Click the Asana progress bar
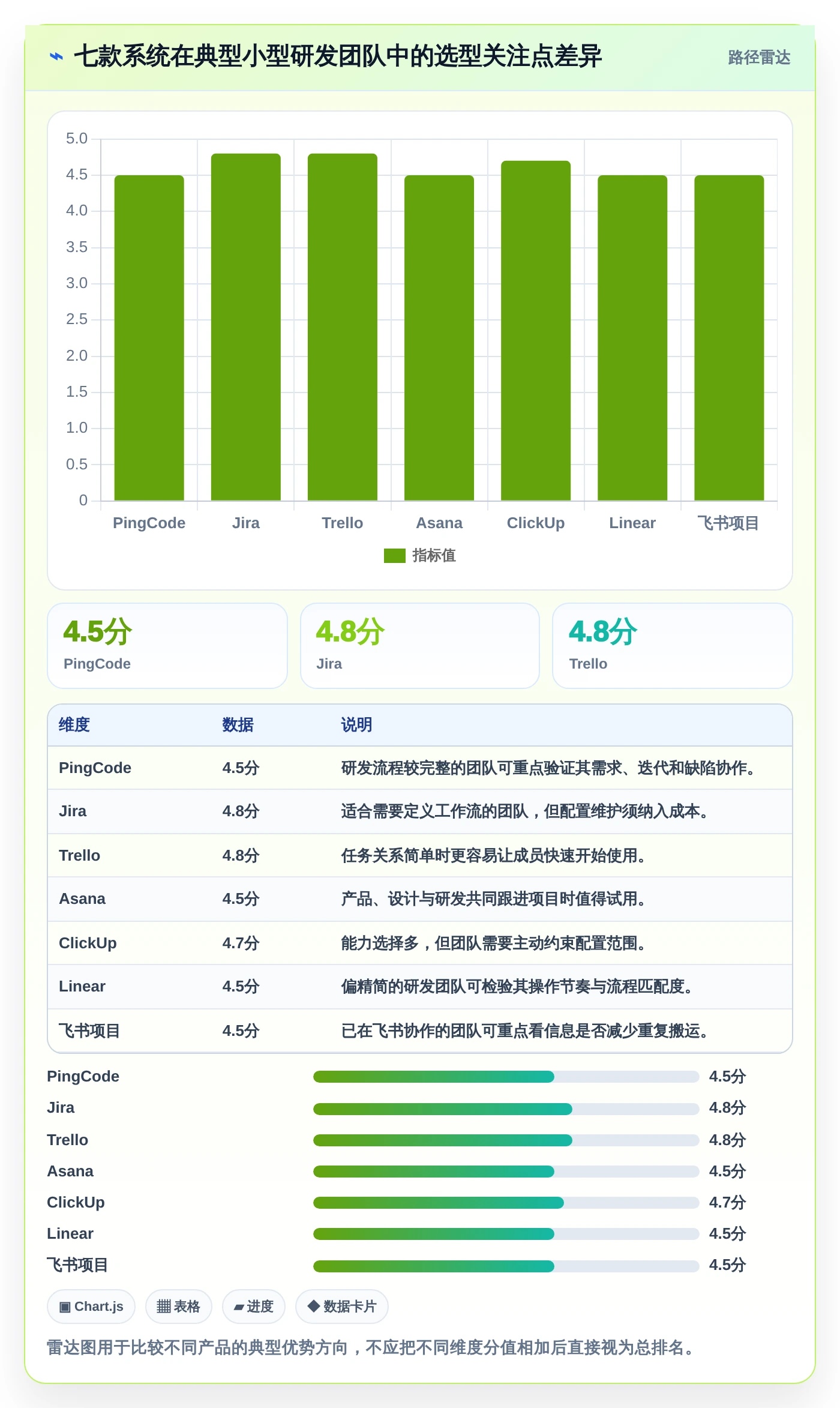This screenshot has width=840, height=1408. [x=506, y=1171]
